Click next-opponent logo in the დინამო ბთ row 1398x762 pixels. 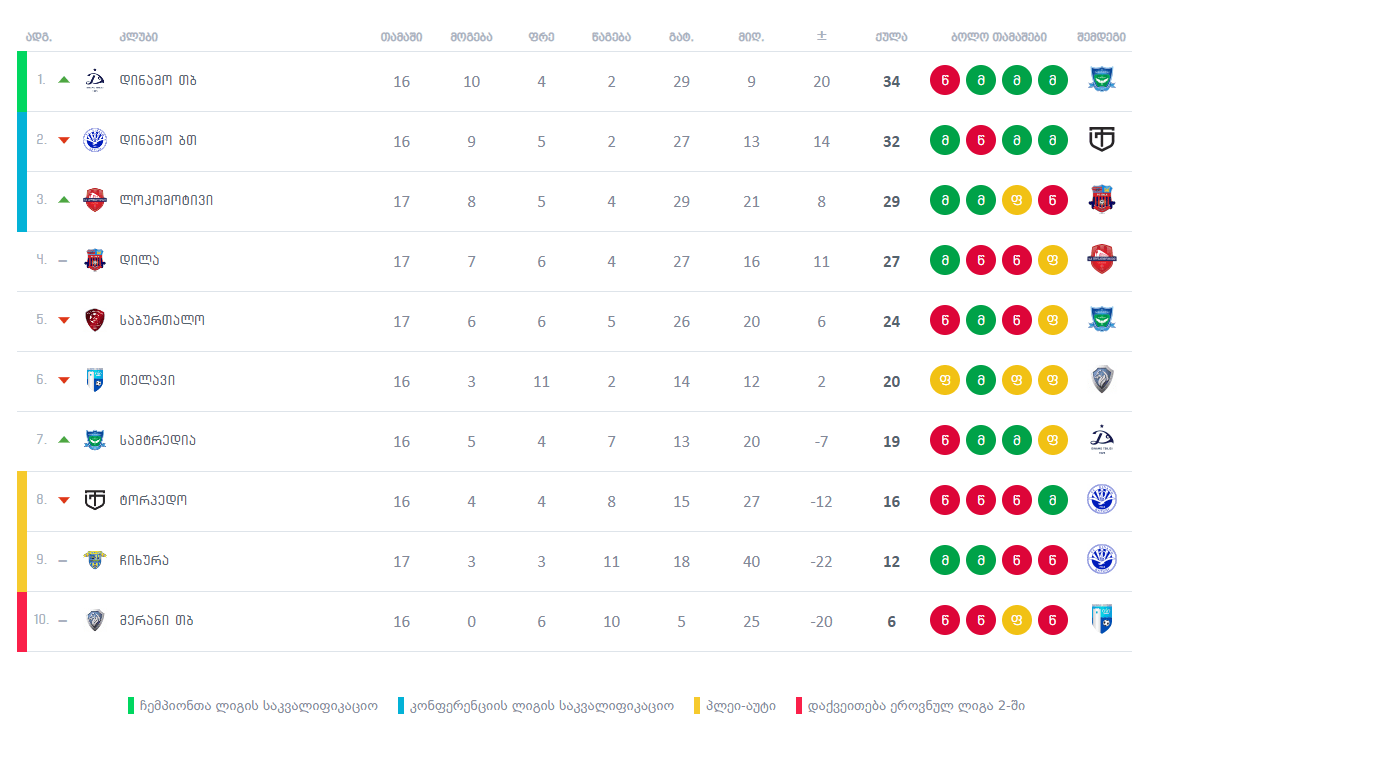click(1102, 140)
